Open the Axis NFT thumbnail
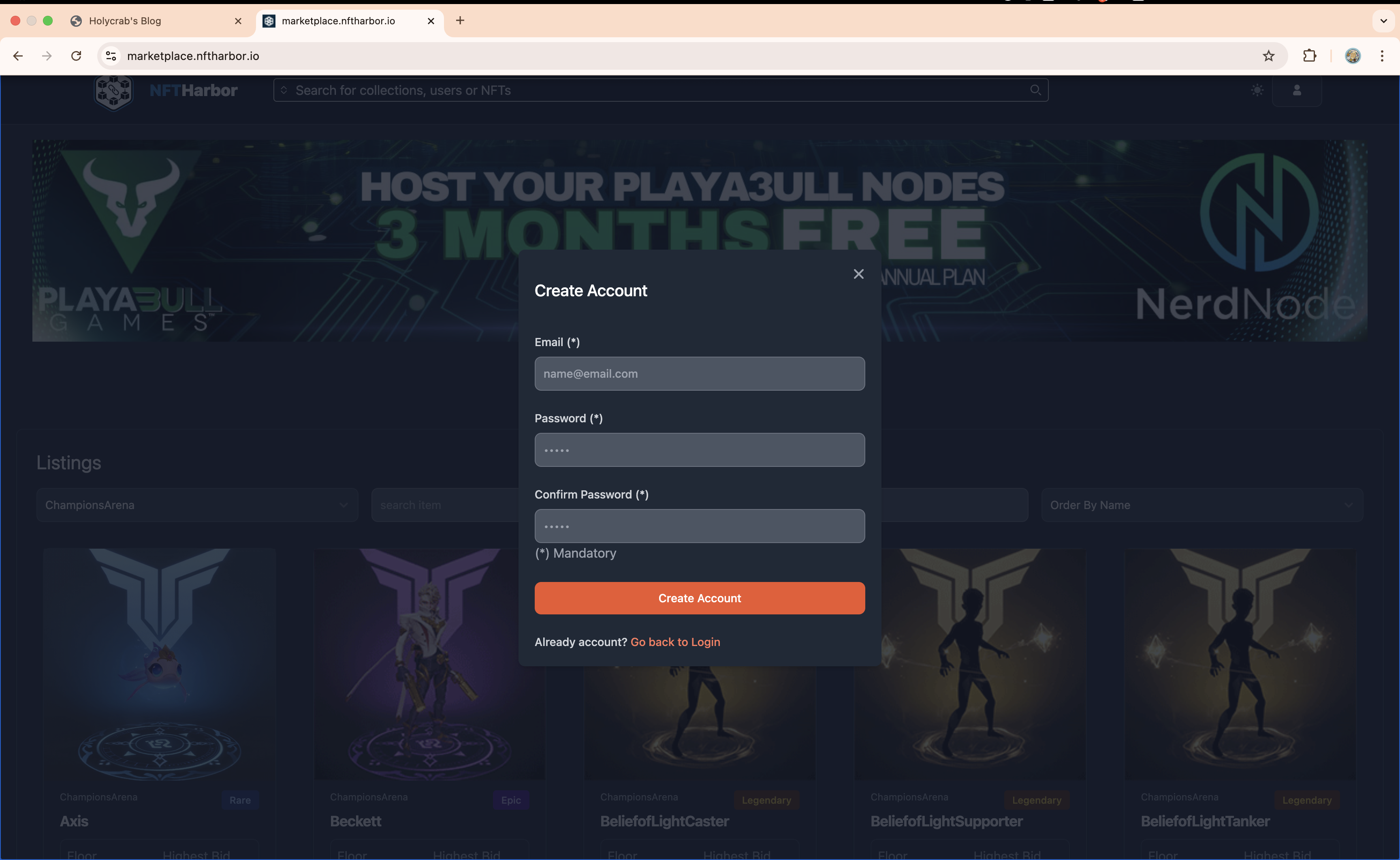Viewport: 1400px width, 860px height. pos(160,664)
